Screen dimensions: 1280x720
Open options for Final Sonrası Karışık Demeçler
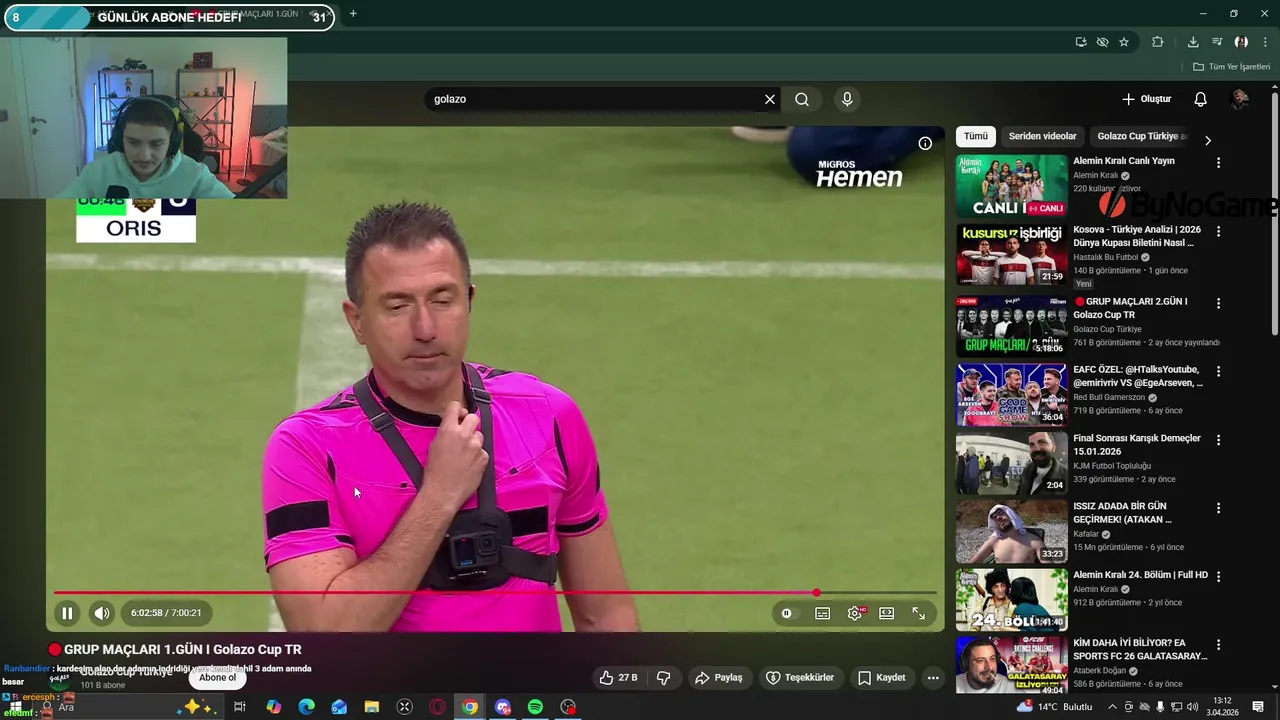[x=1218, y=439]
